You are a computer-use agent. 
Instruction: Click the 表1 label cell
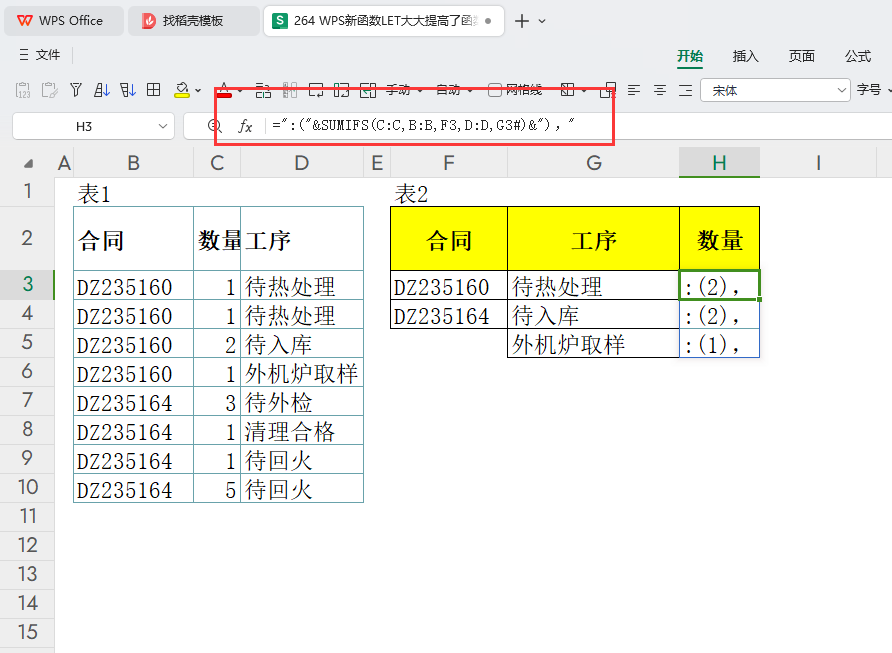134,193
